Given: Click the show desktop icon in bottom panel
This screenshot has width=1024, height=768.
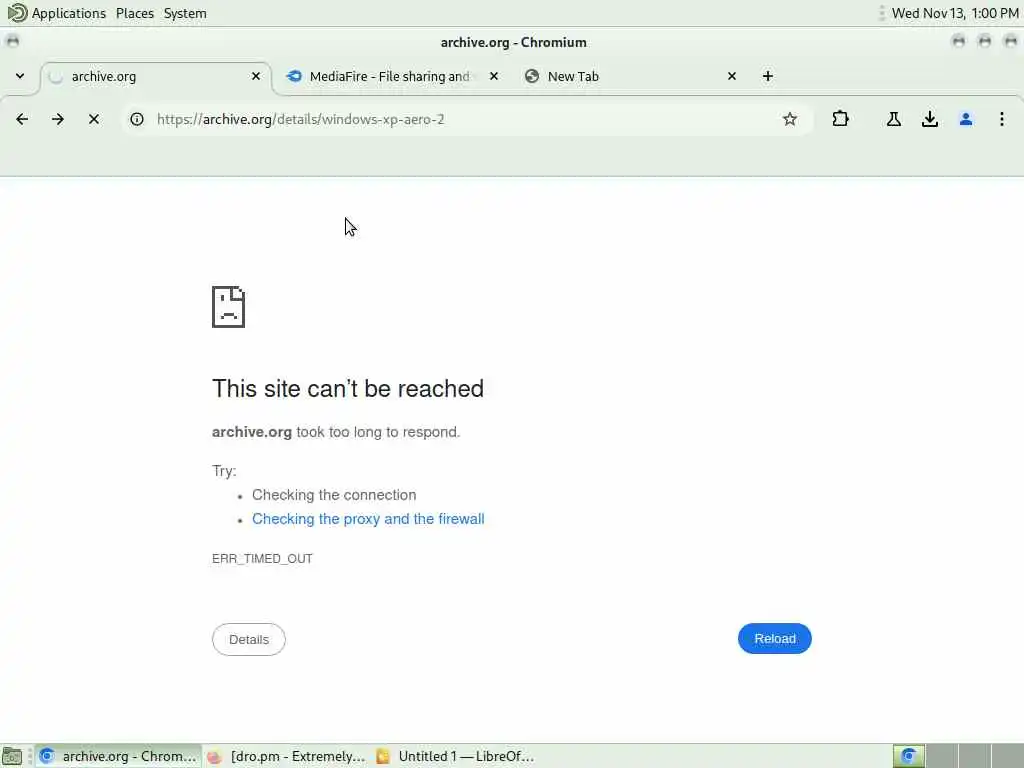Looking at the screenshot, I should 12,756.
